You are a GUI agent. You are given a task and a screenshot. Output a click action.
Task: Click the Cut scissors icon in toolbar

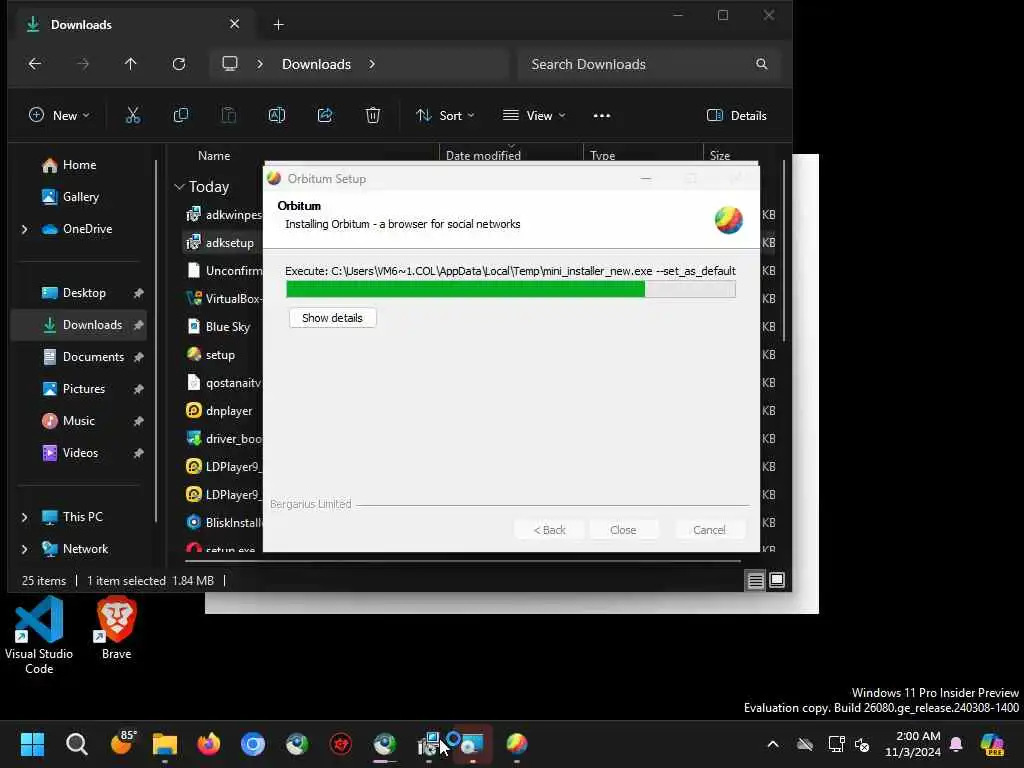point(133,116)
